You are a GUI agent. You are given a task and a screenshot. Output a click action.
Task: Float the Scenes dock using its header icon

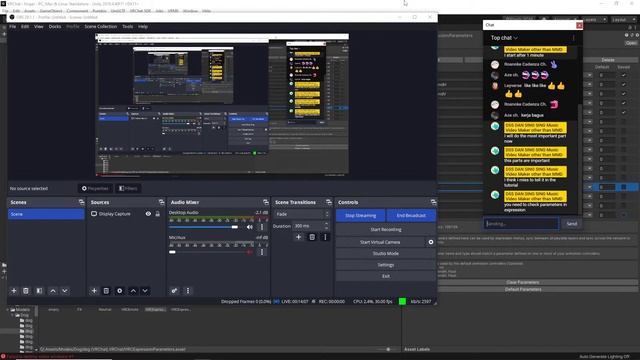(x=81, y=202)
